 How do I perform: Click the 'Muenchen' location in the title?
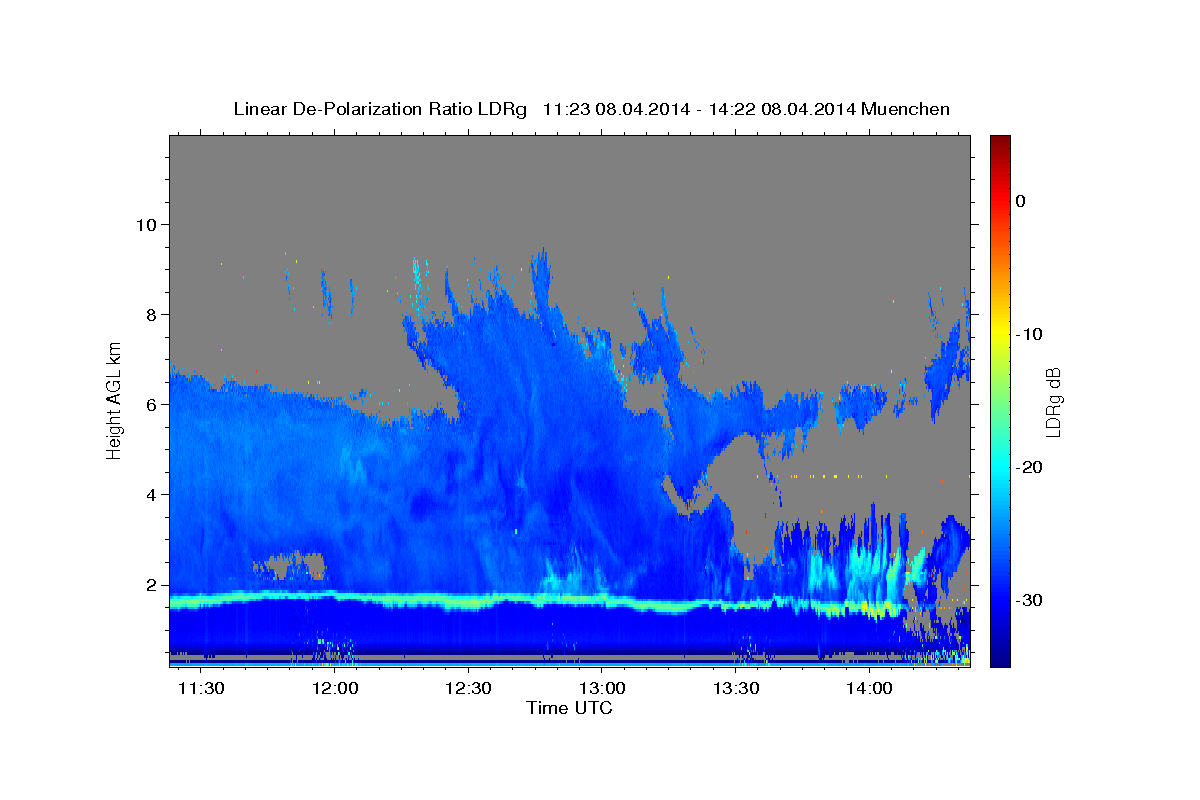pyautogui.click(x=906, y=109)
